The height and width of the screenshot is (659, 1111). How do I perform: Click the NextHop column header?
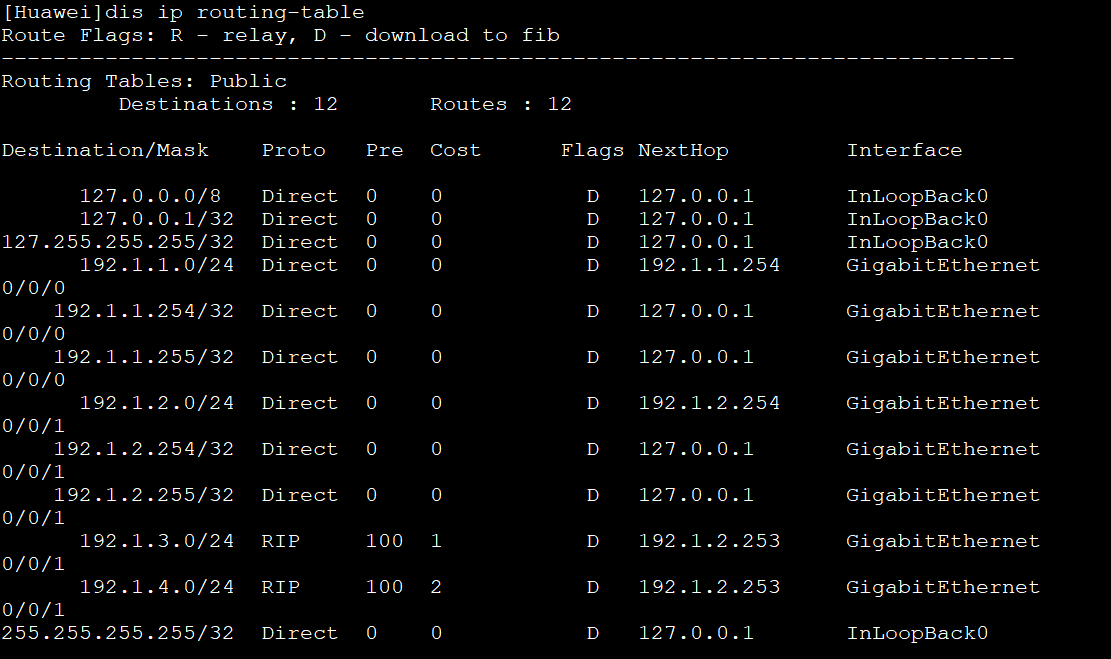[x=683, y=151]
